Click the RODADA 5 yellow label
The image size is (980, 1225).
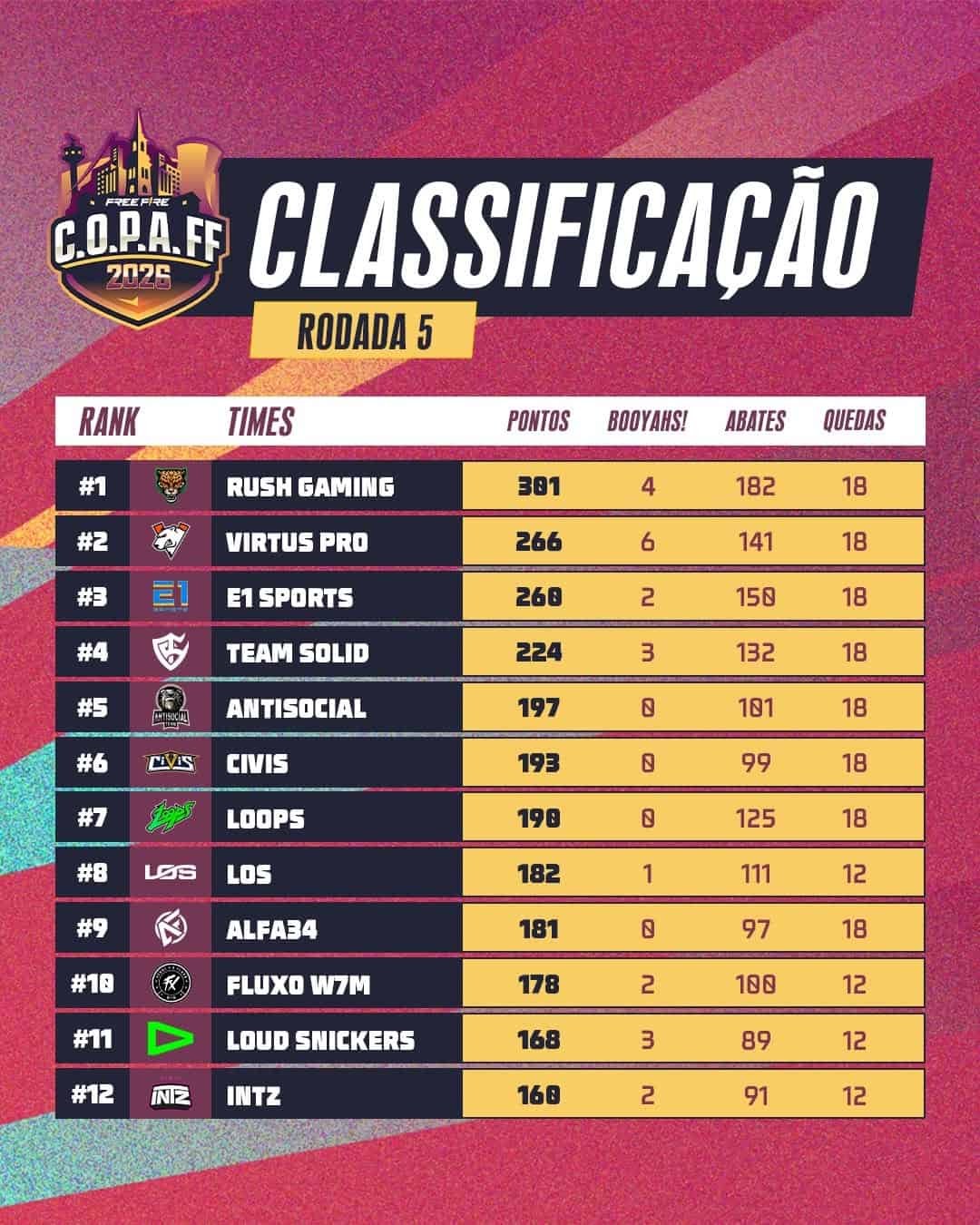click(364, 332)
